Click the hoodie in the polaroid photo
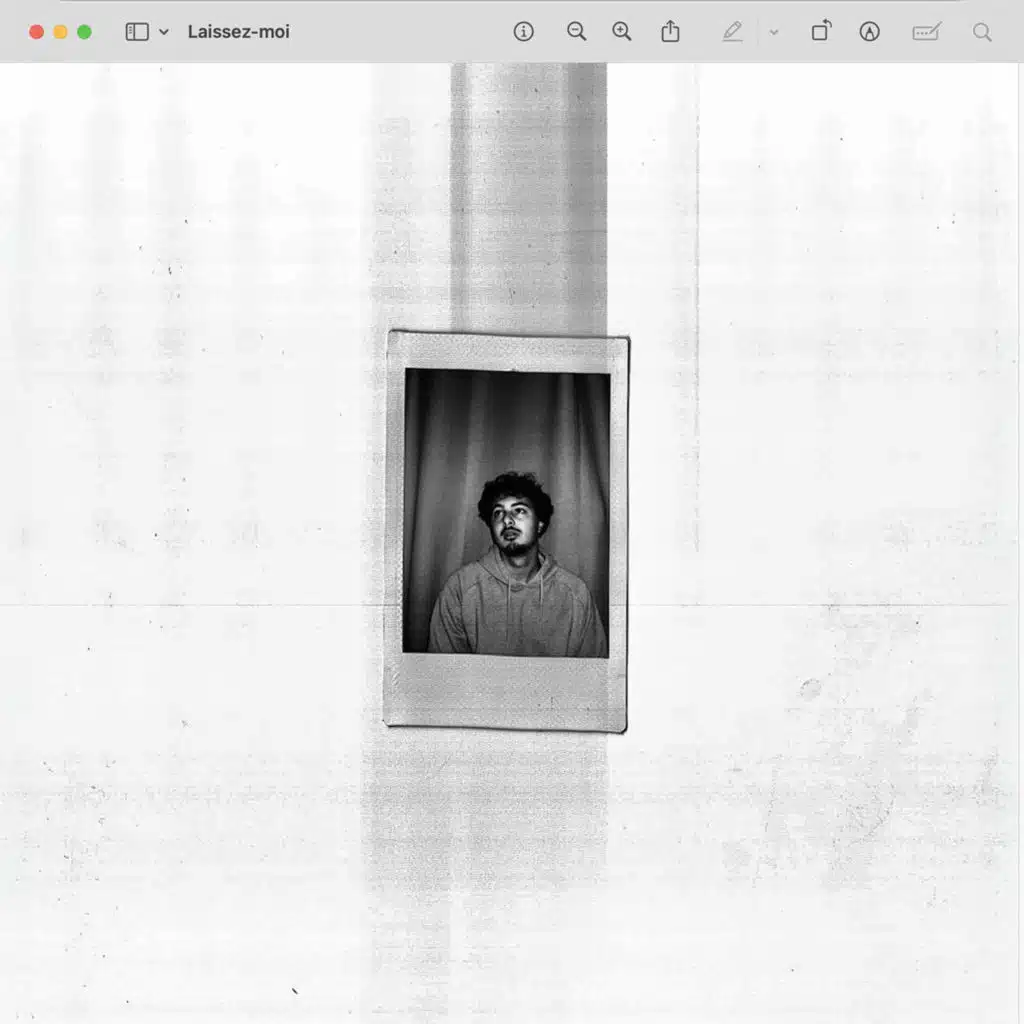Screen dimensions: 1024x1024 tap(515, 610)
